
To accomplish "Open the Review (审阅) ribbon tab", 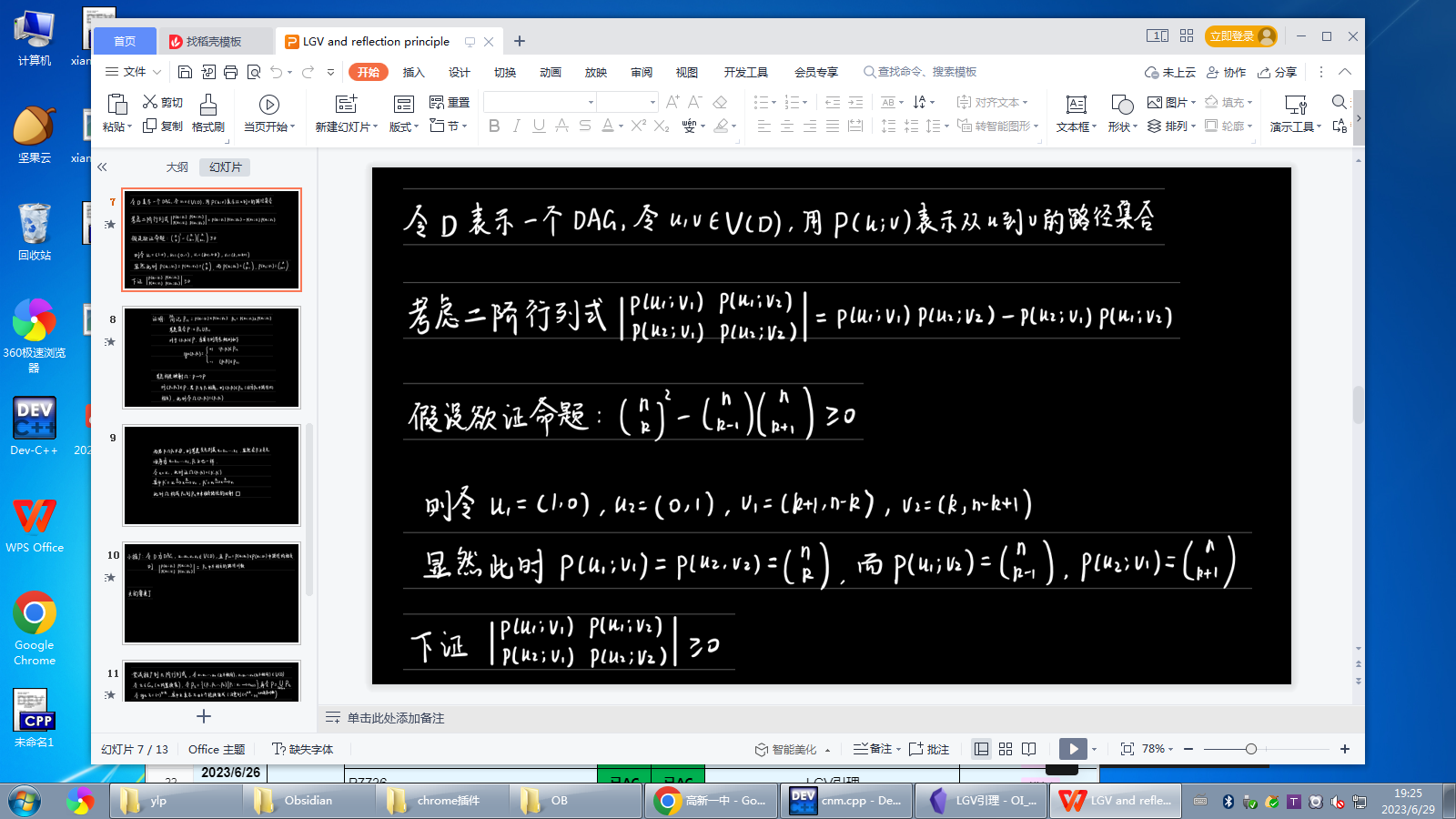I will click(x=642, y=72).
